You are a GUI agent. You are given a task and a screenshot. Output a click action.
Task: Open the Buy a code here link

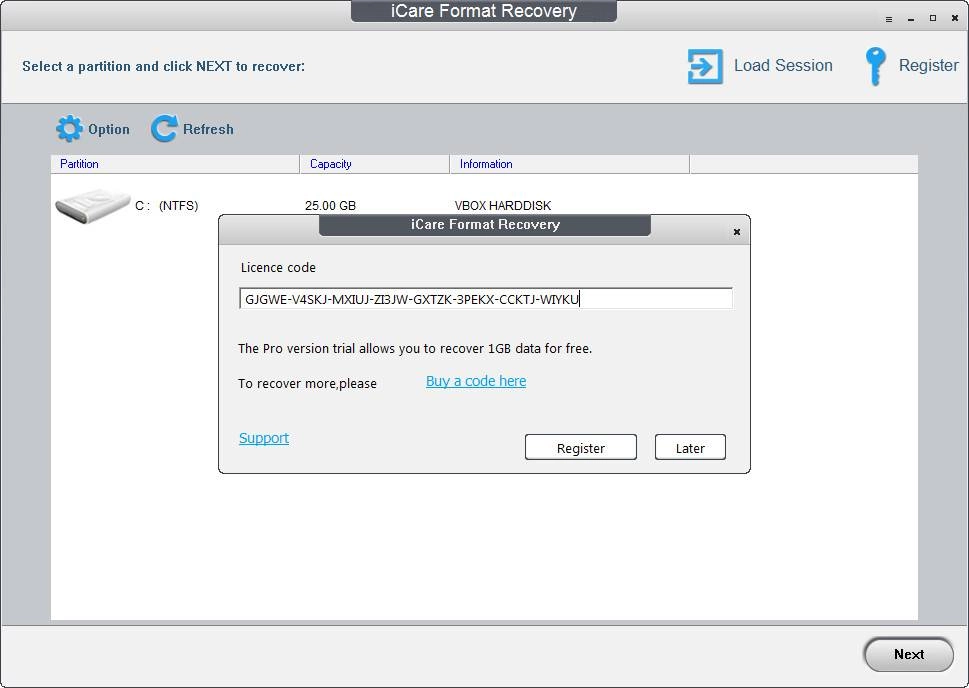click(x=476, y=381)
